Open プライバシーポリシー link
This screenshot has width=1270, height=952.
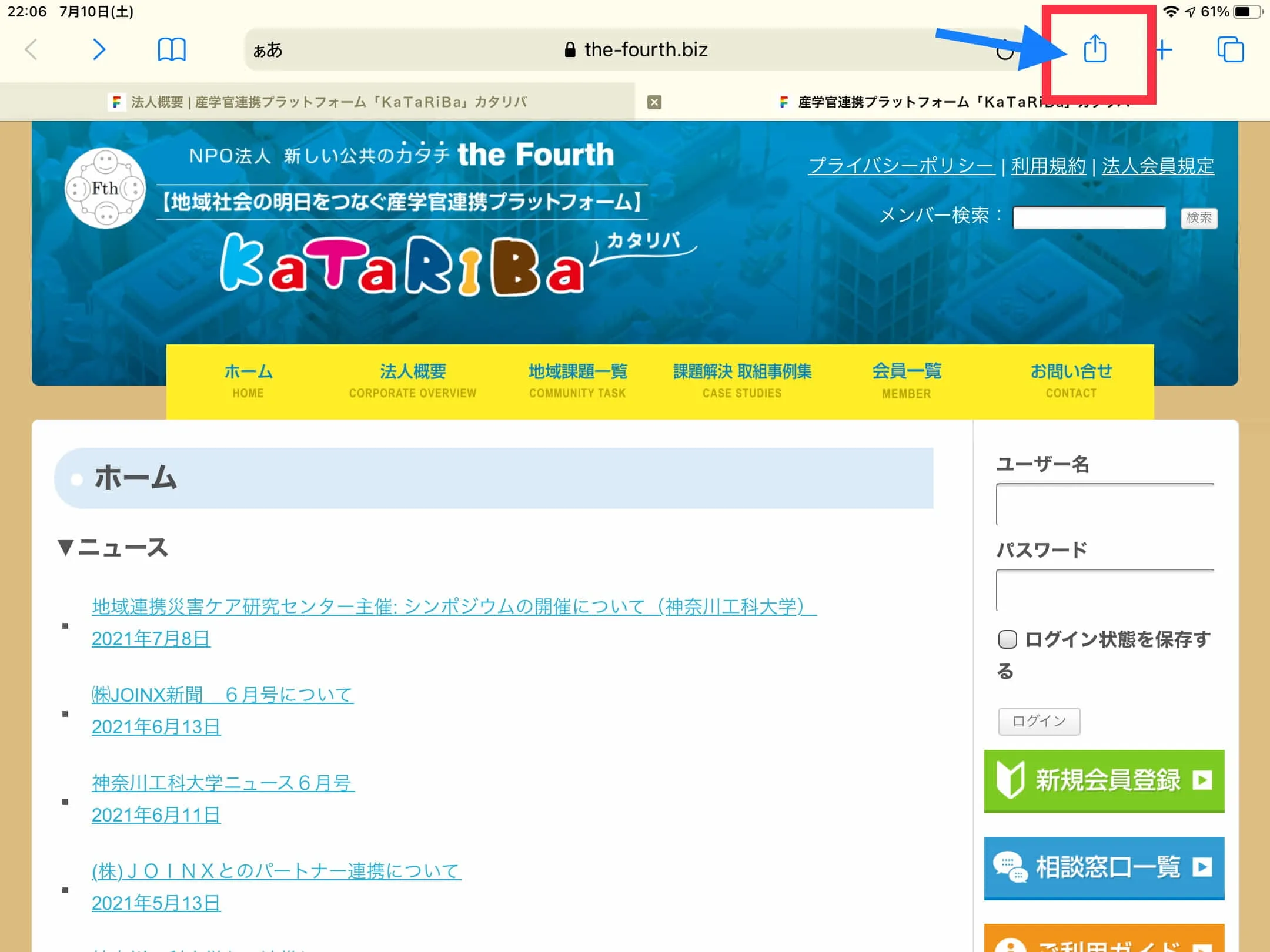point(901,166)
